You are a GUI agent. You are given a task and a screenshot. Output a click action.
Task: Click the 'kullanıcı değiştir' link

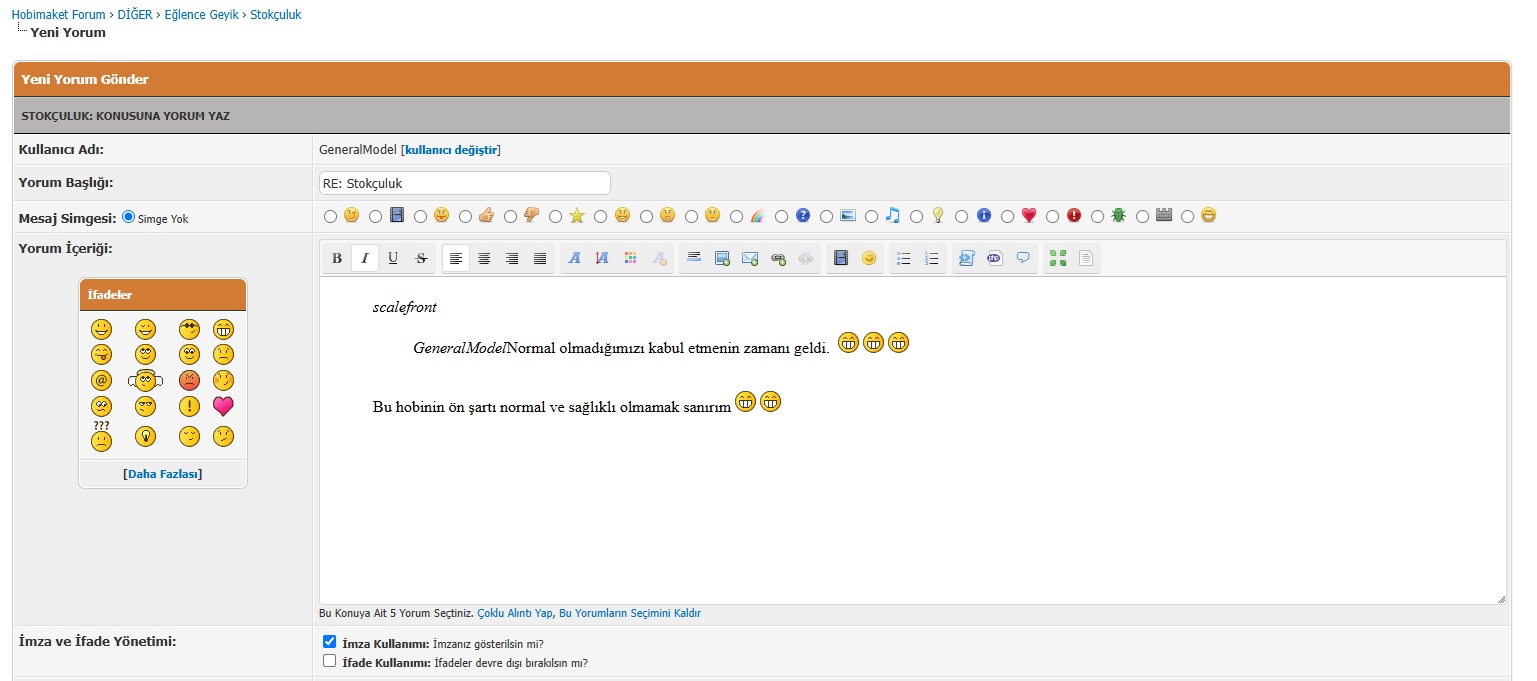tap(451, 150)
